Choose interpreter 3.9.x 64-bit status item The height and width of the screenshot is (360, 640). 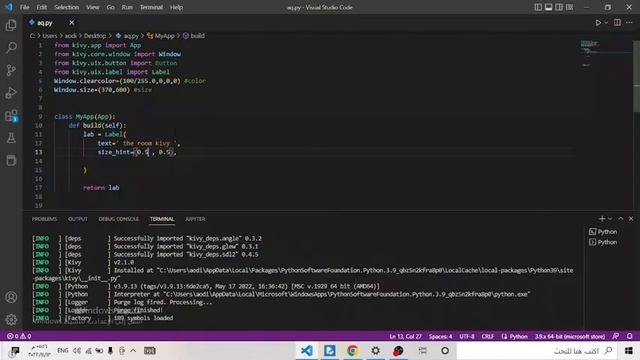click(570, 336)
